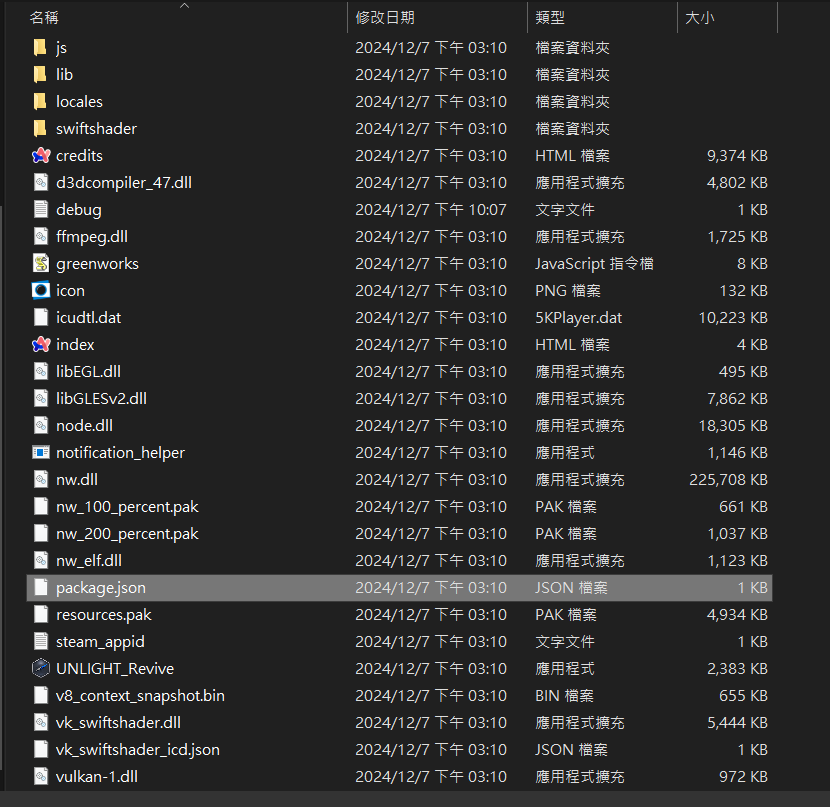Select the file name "UNLIGHT_Revive"
830x807 pixels.
(115, 669)
